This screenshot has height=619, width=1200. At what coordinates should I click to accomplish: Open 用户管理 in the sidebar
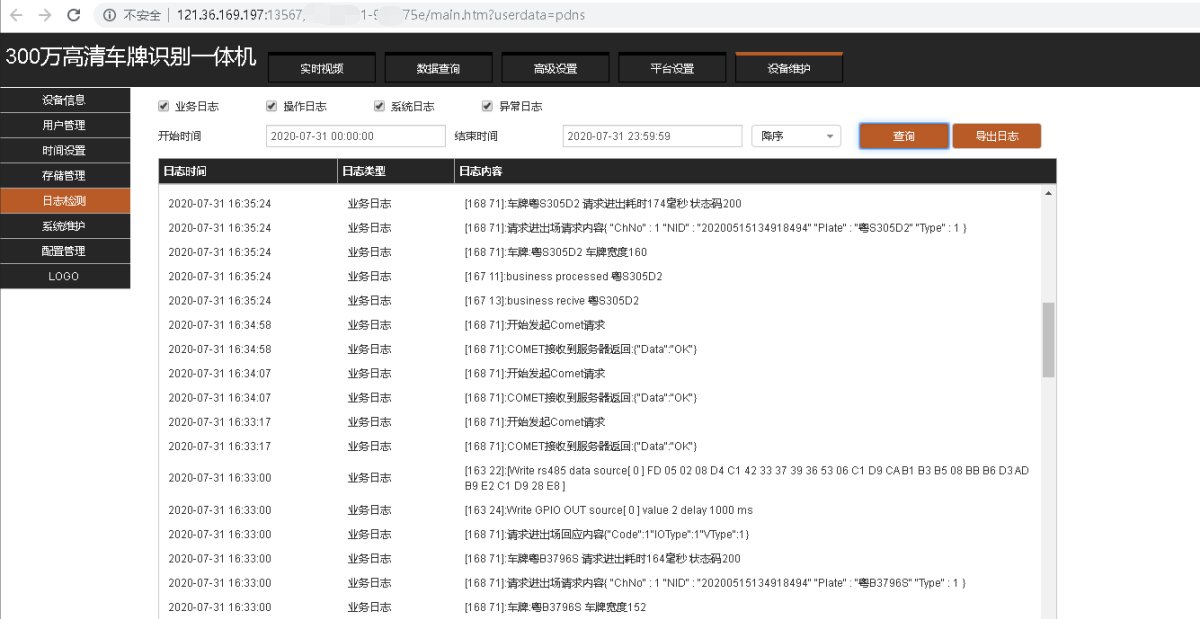tap(65, 125)
